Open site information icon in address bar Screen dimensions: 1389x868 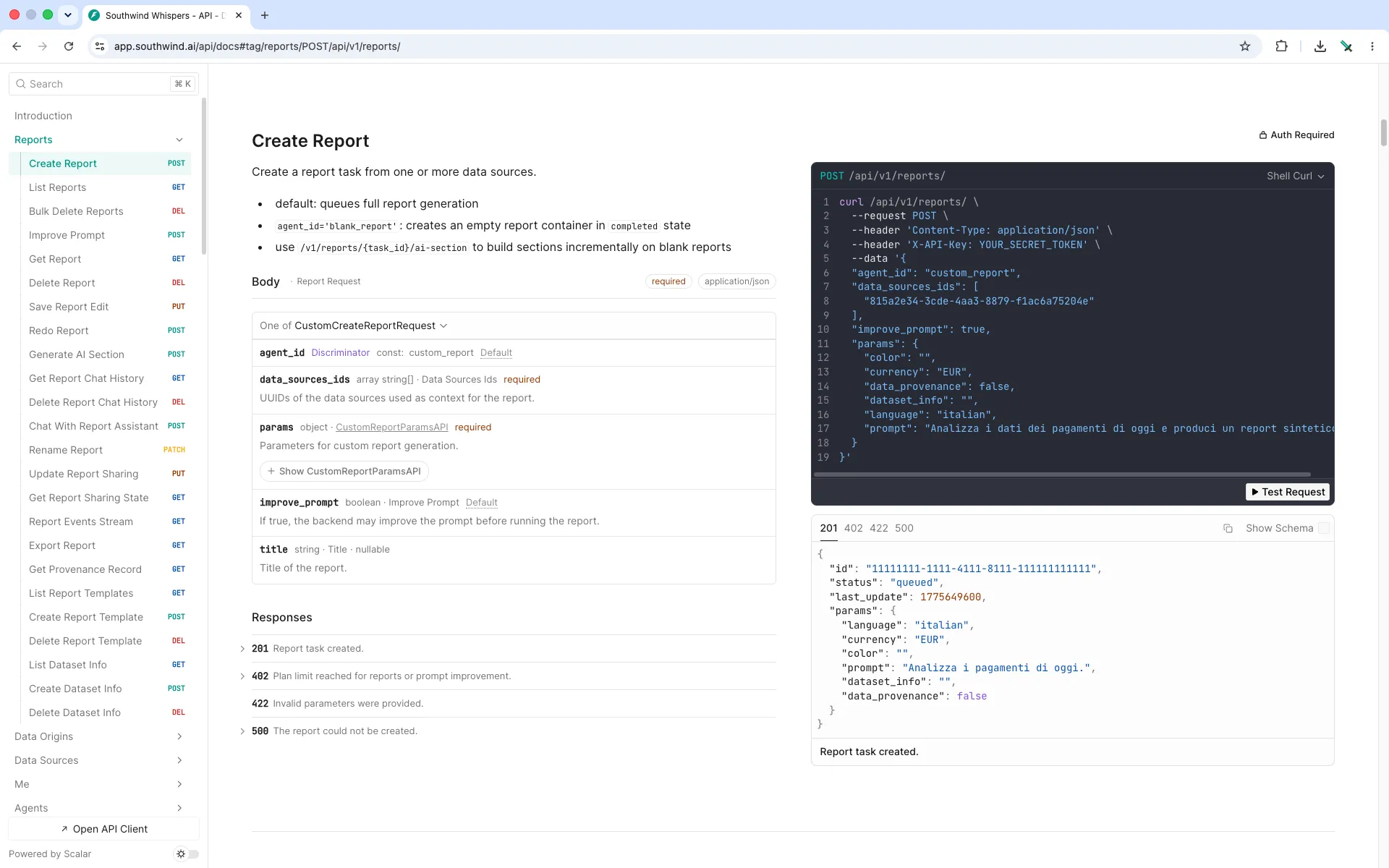pos(100,46)
